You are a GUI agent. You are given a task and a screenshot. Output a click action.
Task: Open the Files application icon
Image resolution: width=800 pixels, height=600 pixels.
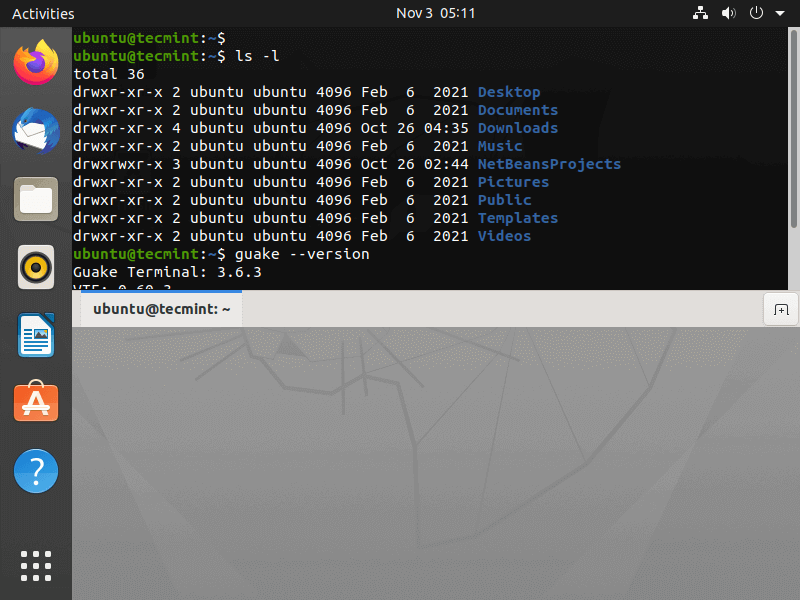pyautogui.click(x=35, y=199)
